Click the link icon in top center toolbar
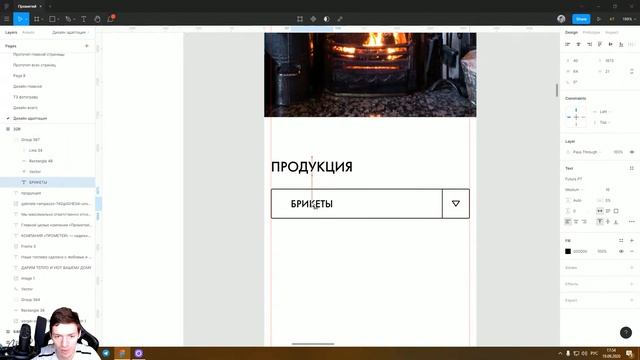This screenshot has width=640, height=360. tap(340, 19)
